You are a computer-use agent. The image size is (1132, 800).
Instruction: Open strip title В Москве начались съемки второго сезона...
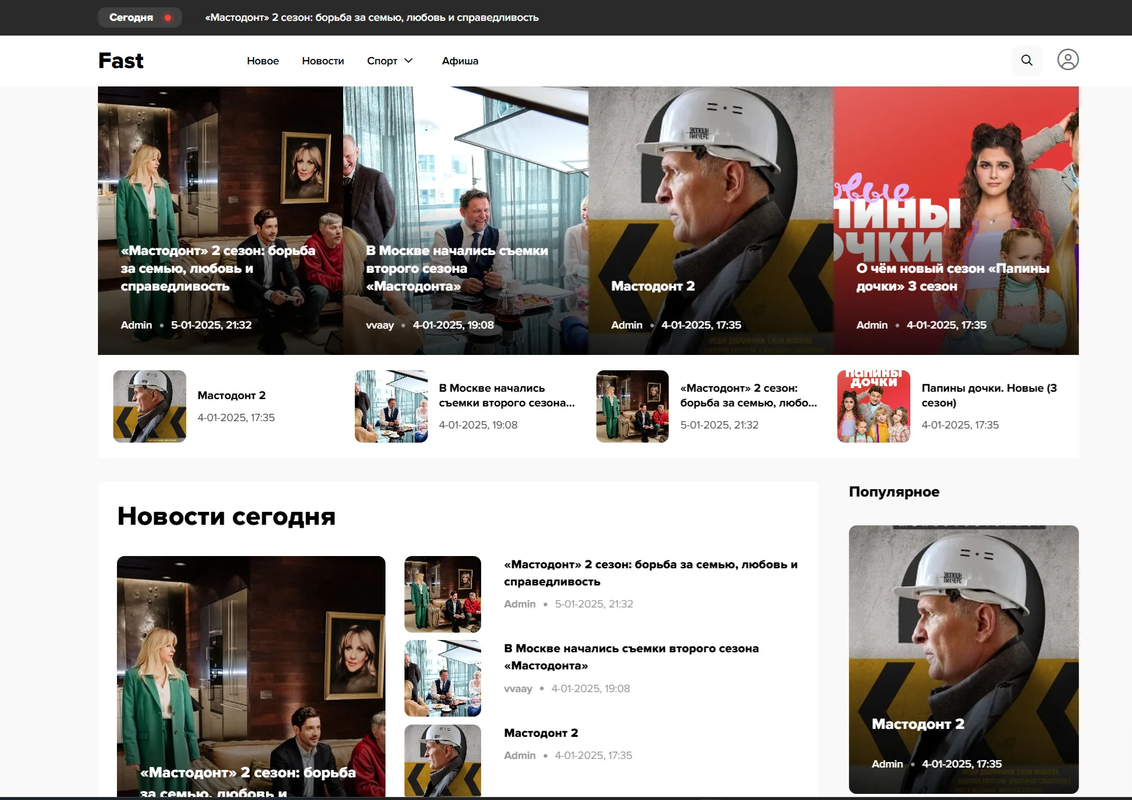click(x=507, y=395)
